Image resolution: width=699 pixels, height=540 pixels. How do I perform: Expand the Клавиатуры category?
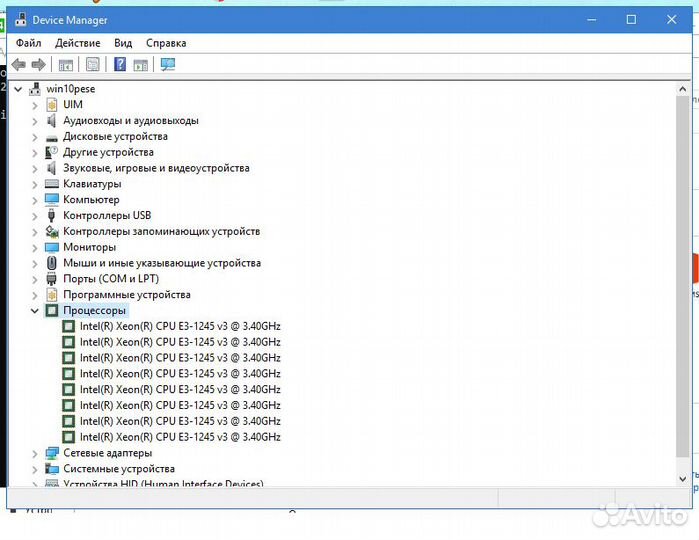(x=35, y=184)
